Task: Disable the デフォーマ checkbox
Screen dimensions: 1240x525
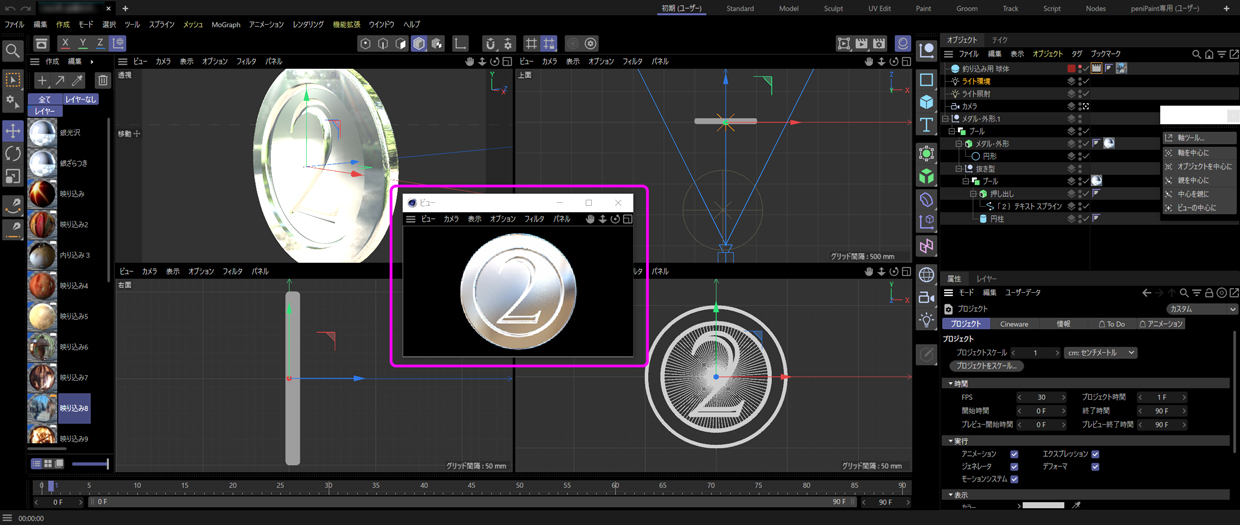Action: (x=1095, y=466)
